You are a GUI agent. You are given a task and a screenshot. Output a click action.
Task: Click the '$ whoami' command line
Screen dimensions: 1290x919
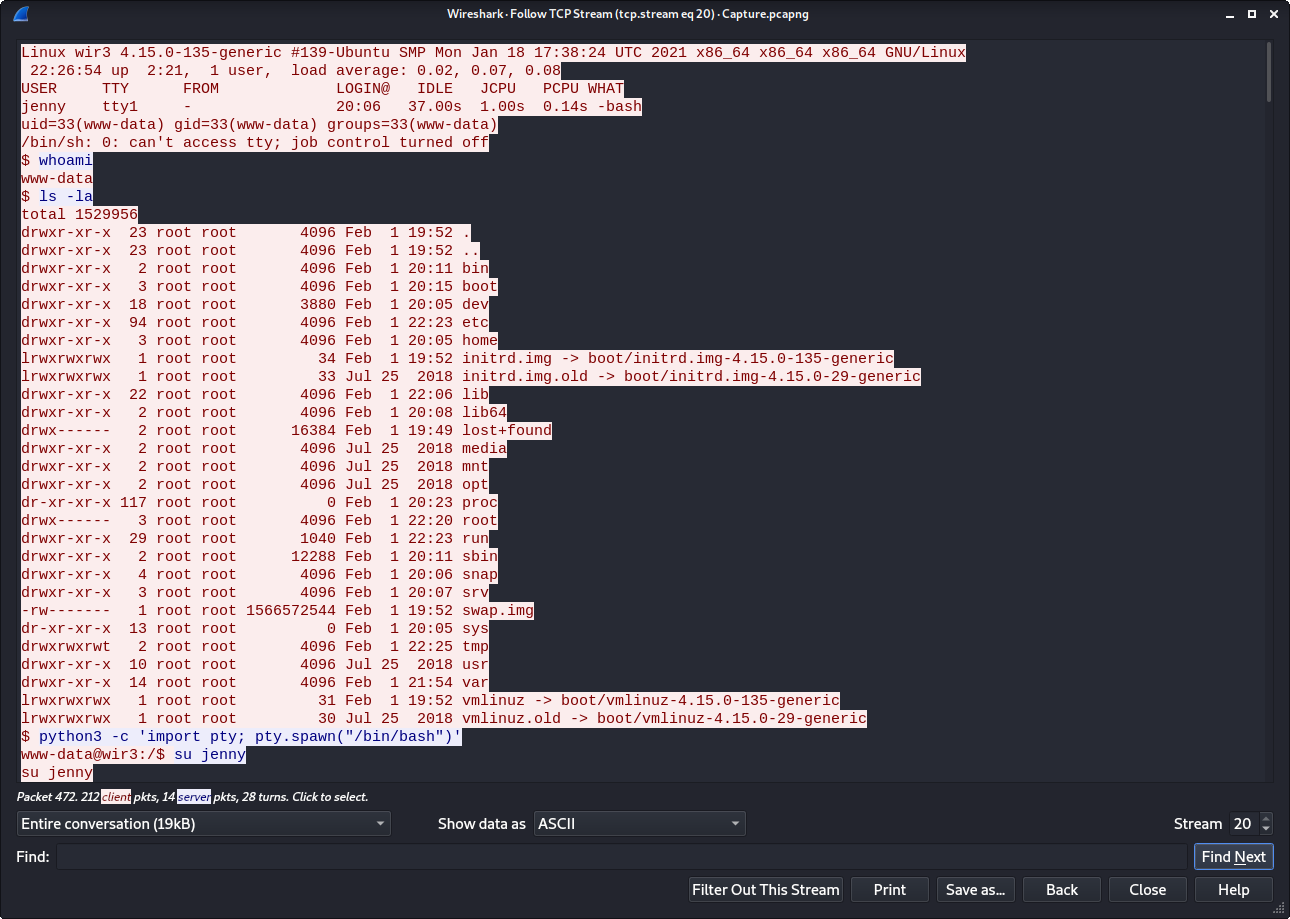(x=57, y=160)
